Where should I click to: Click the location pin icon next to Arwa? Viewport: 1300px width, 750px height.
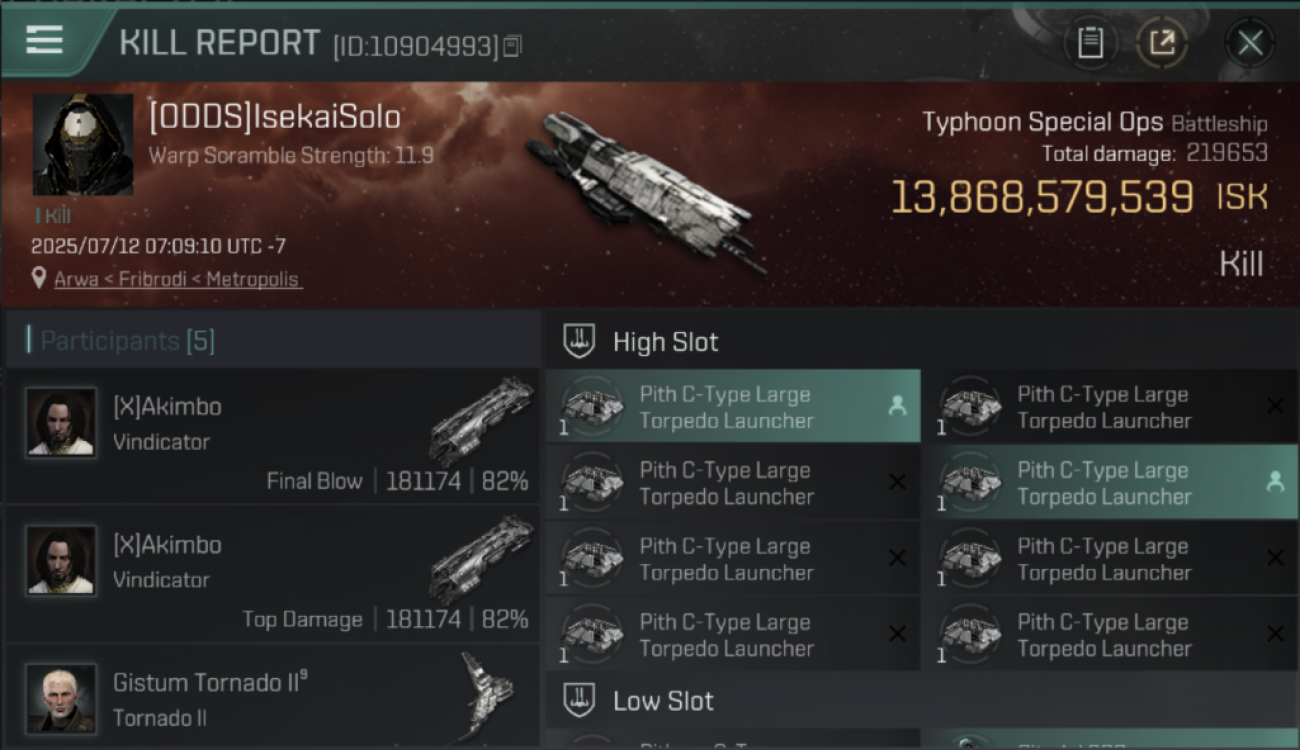pos(39,278)
